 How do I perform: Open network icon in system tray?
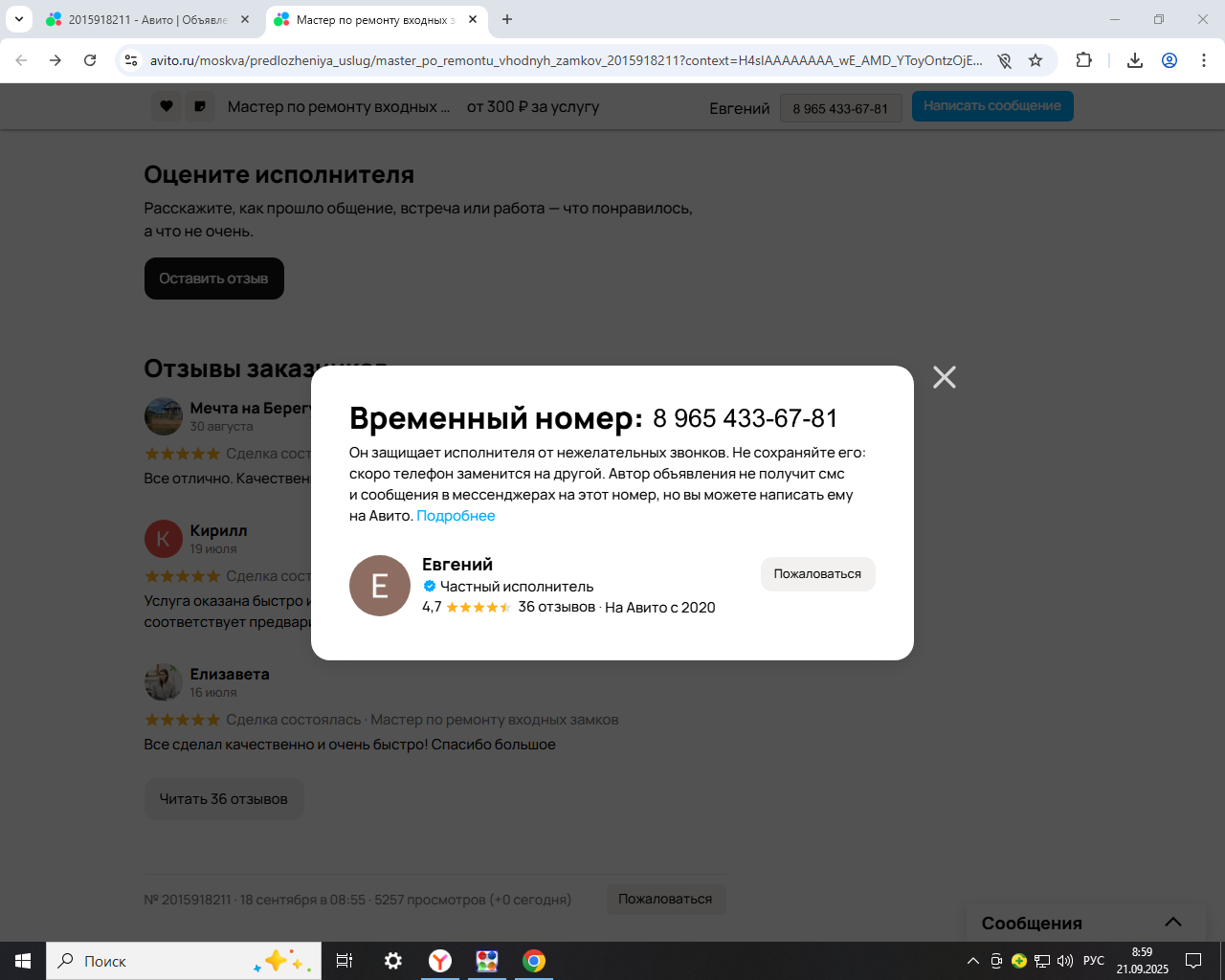coord(1042,961)
